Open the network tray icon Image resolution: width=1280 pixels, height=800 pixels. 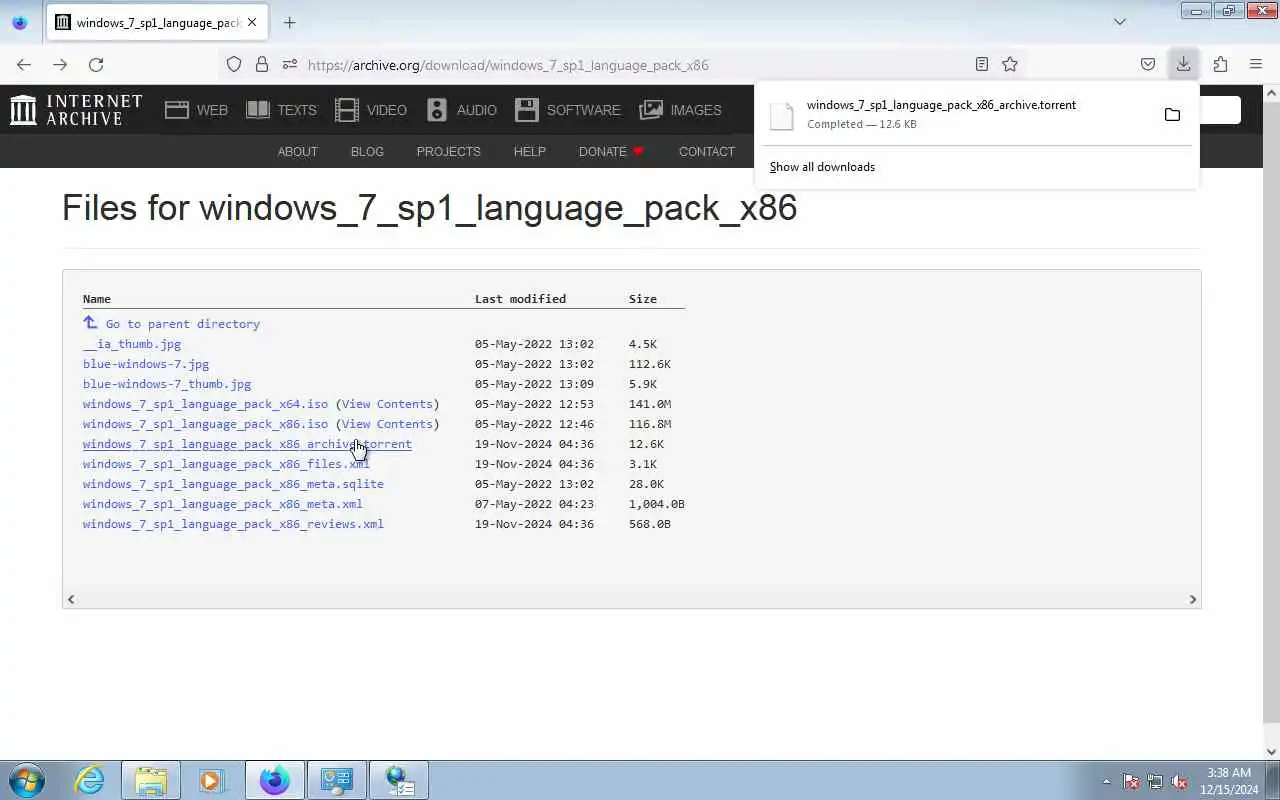tap(1155, 781)
